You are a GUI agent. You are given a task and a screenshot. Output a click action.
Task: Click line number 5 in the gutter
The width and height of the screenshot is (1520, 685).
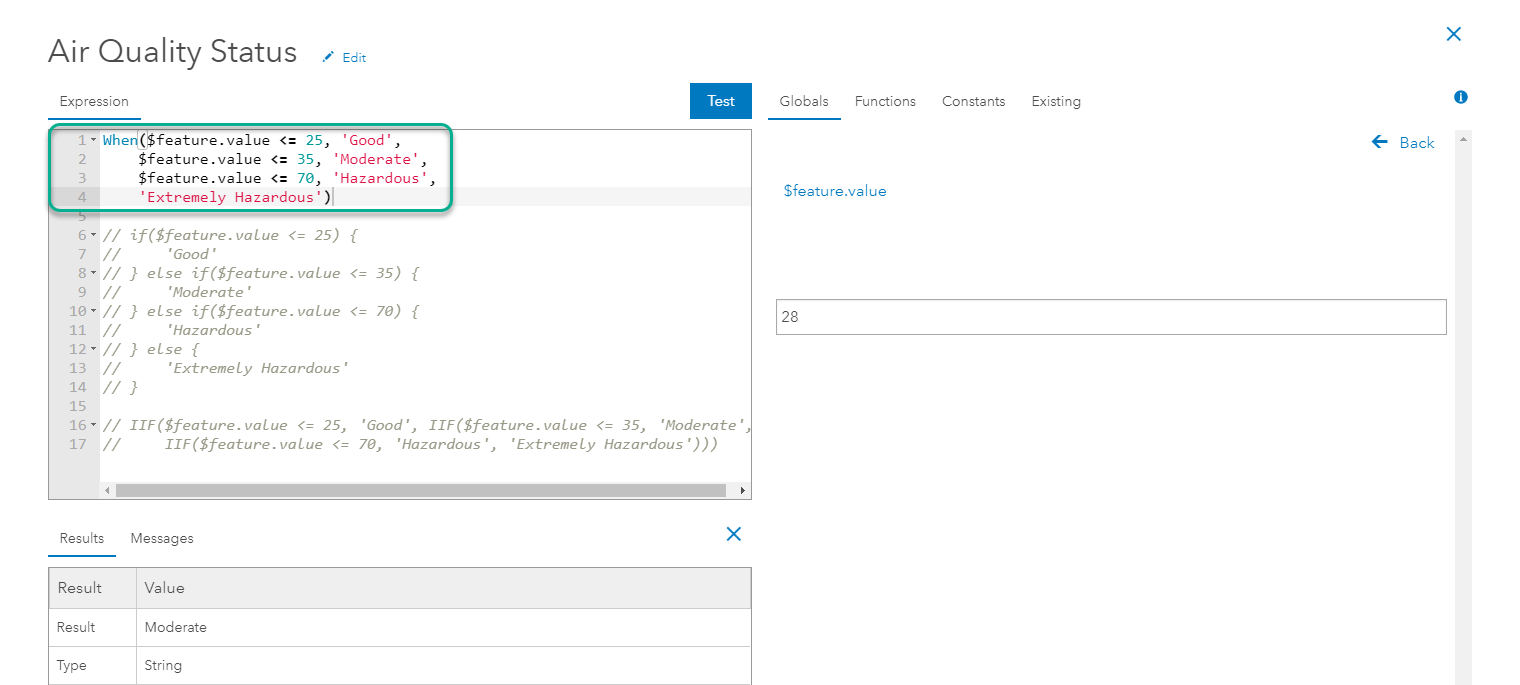tap(82, 216)
